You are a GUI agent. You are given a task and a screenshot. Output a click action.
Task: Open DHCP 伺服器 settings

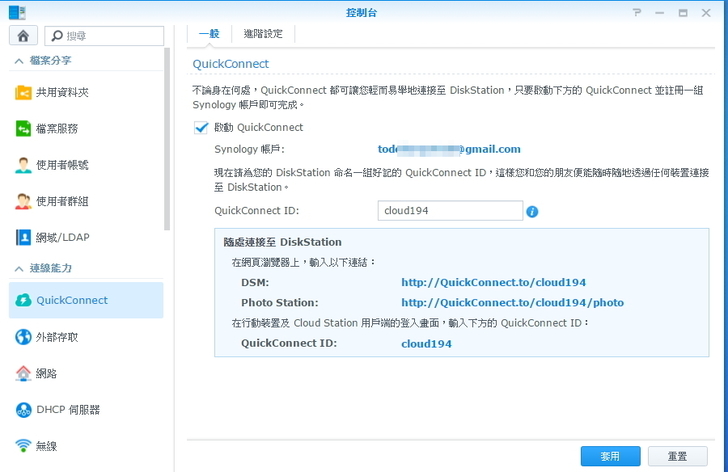click(67, 409)
